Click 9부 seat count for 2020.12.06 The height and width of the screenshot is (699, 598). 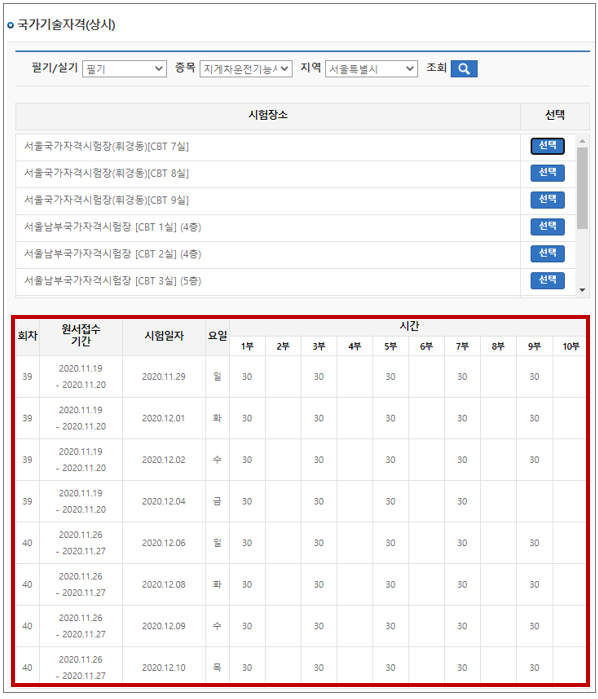[x=534, y=543]
